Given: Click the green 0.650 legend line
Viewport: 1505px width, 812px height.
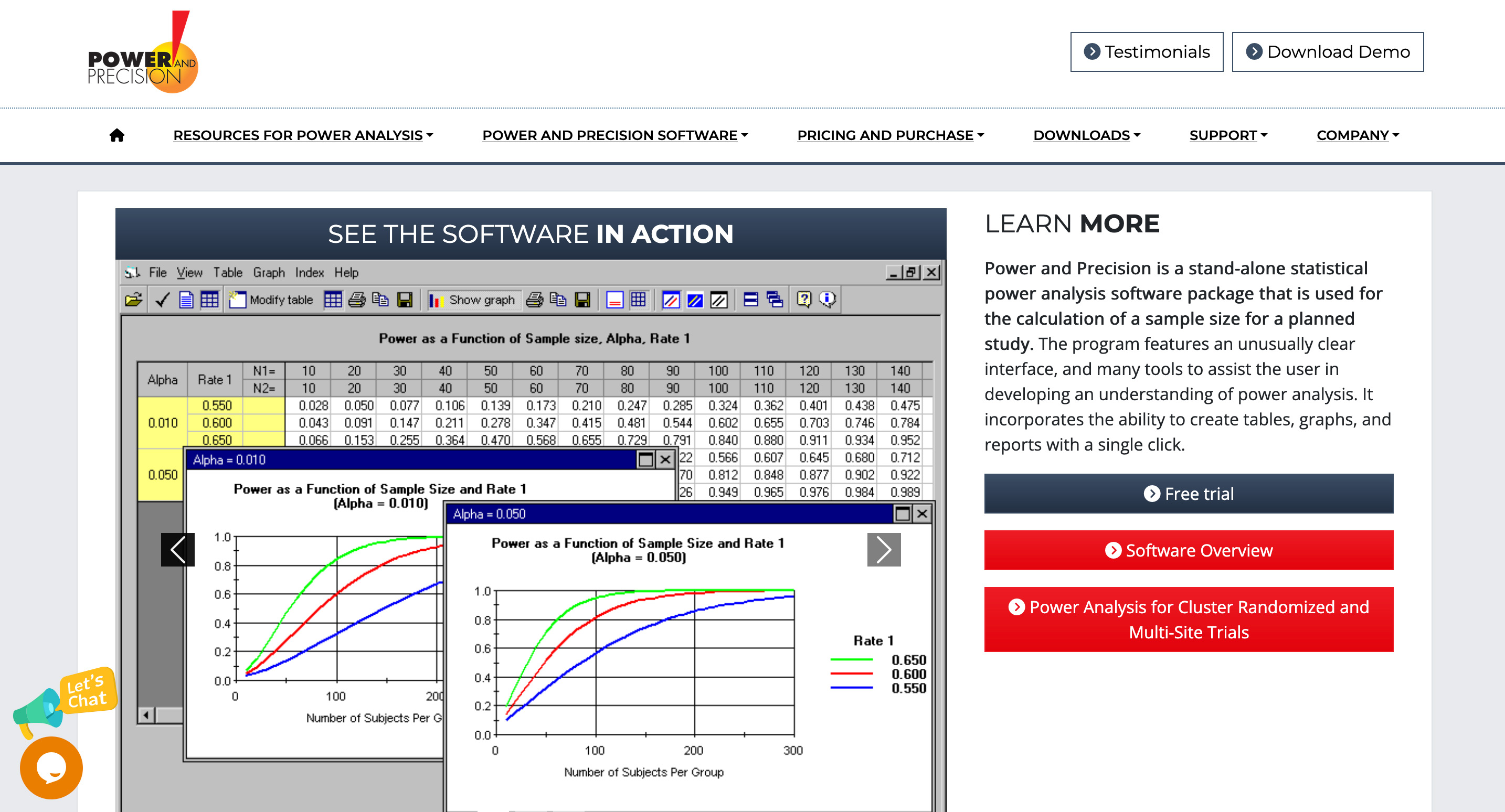Looking at the screenshot, I should coord(851,660).
